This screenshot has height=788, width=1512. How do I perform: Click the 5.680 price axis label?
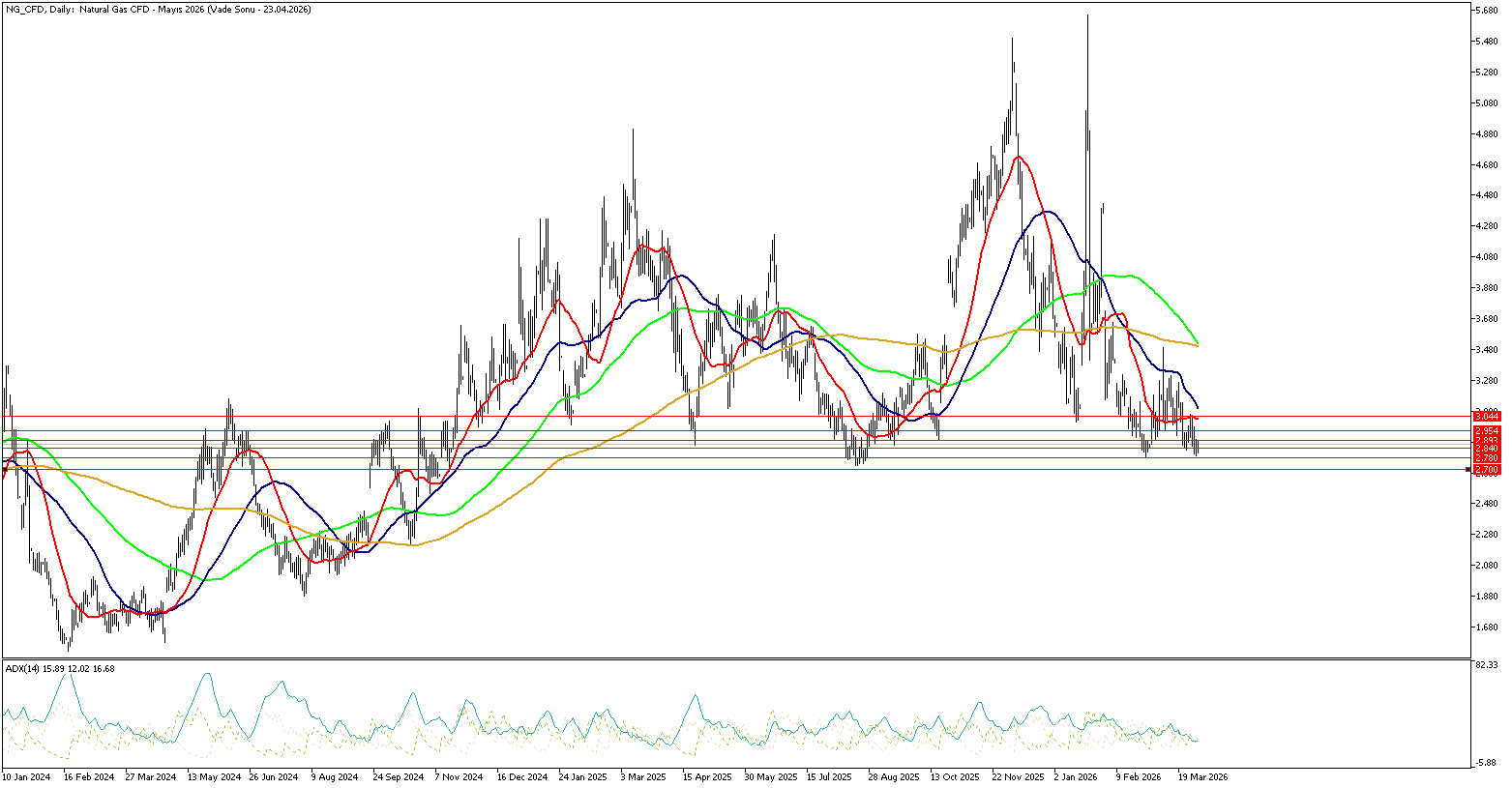pyautogui.click(x=1487, y=11)
